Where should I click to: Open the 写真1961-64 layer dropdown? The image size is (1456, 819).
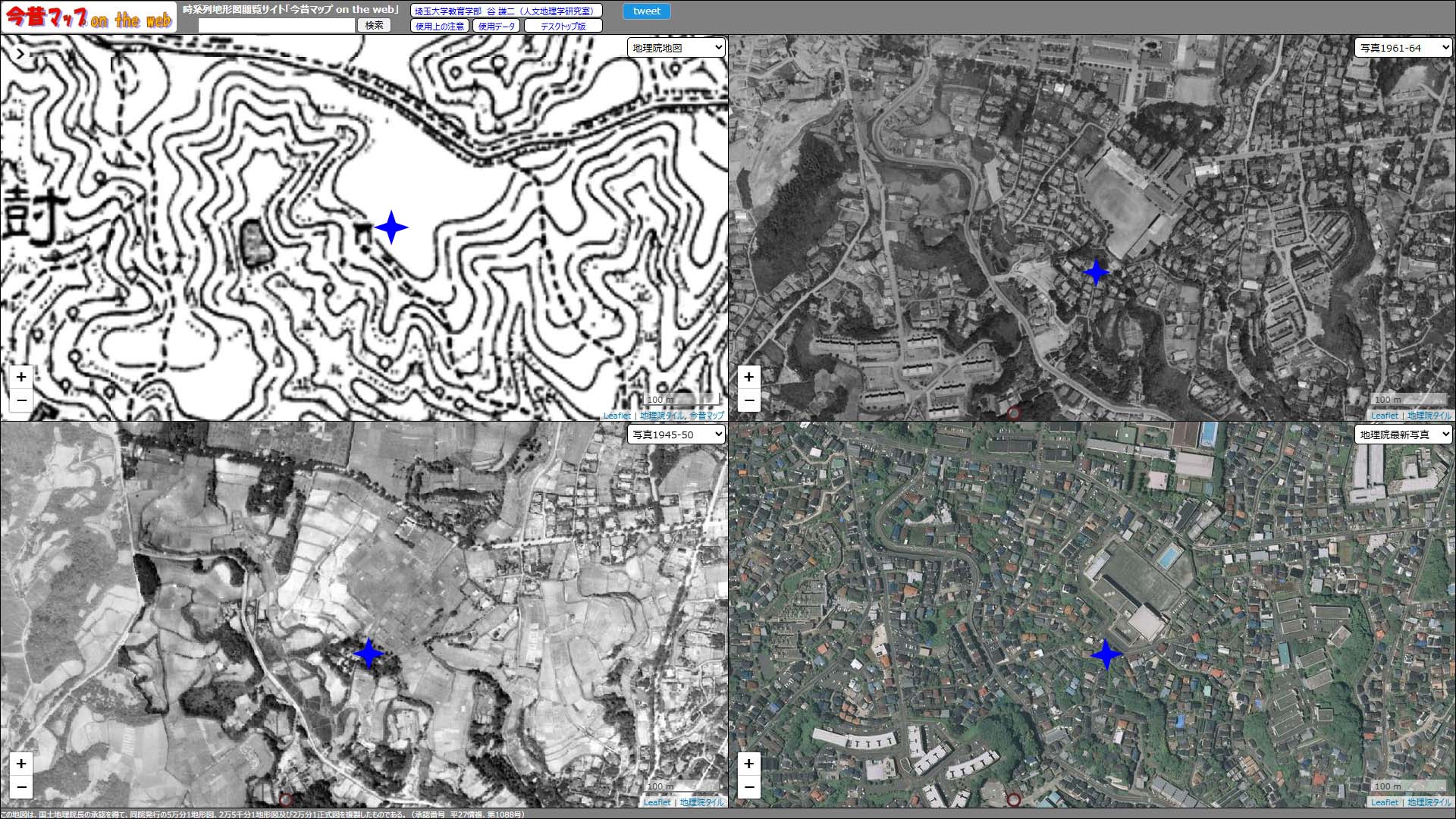point(1403,48)
